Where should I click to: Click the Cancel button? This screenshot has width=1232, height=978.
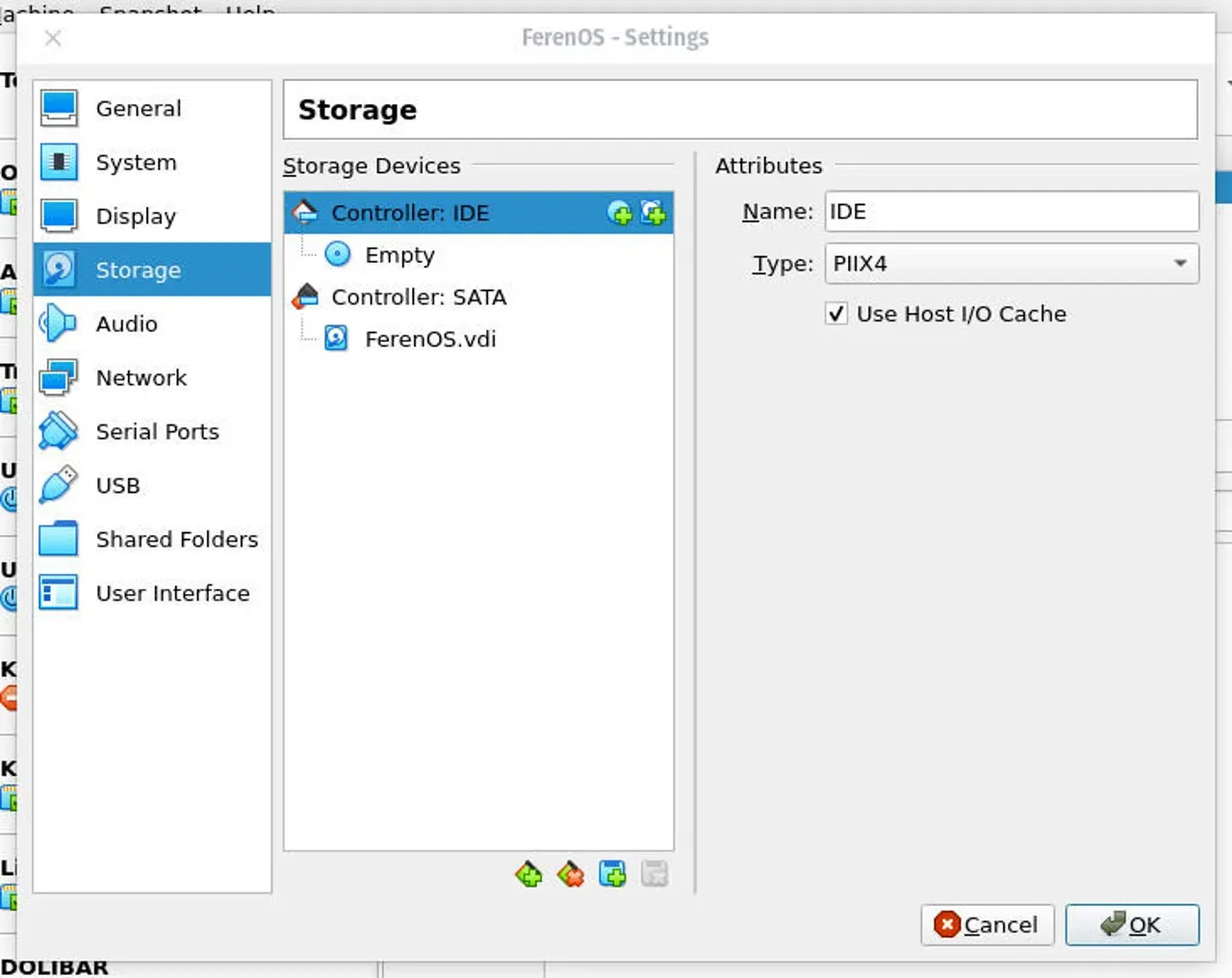pos(988,925)
